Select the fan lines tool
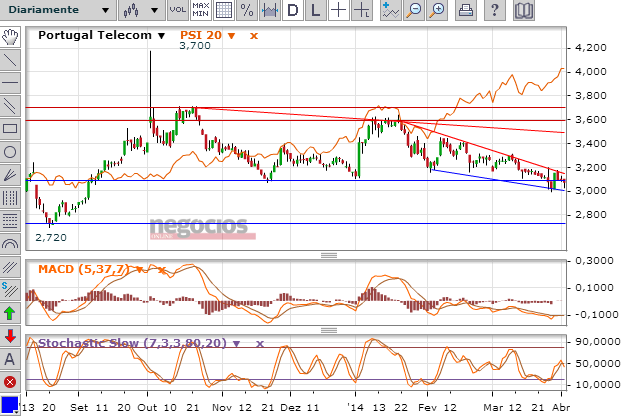Screen dimensions: 625x417 click(x=10, y=175)
